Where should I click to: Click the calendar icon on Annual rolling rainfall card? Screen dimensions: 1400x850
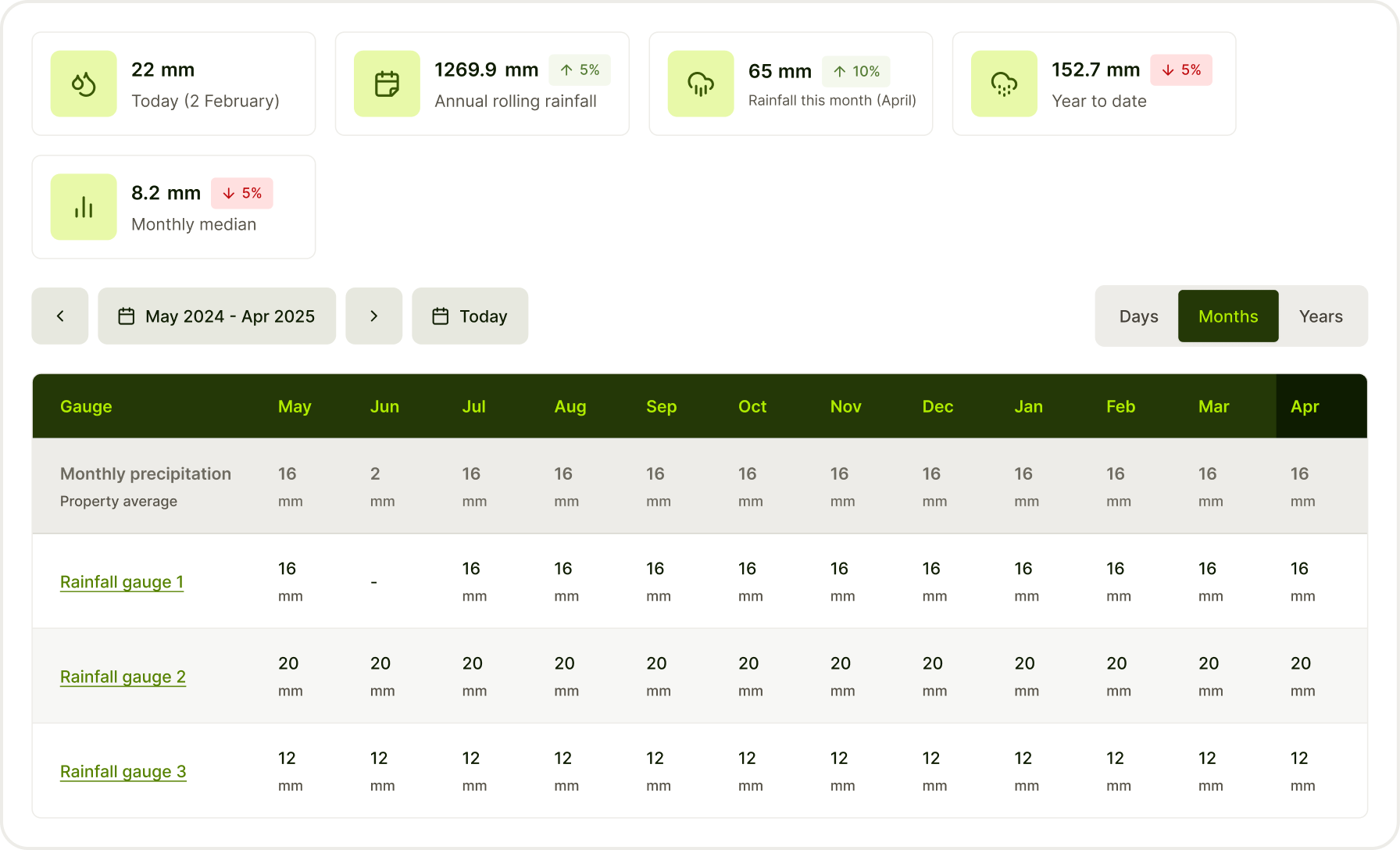tap(387, 84)
